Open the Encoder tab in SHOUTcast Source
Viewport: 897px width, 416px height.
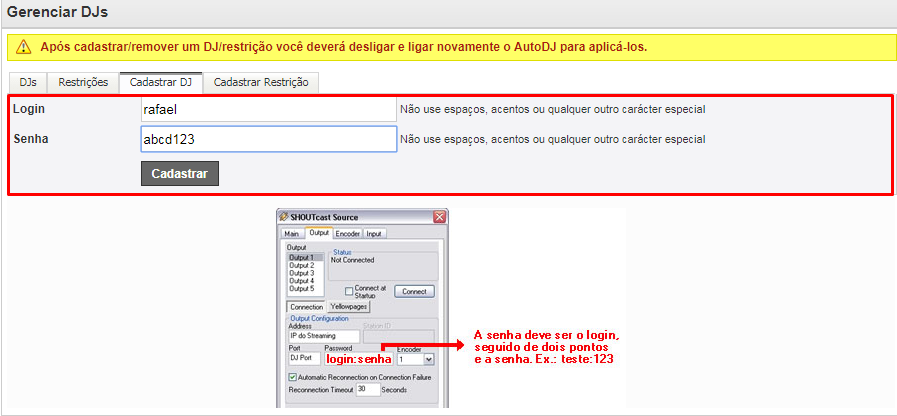click(347, 233)
